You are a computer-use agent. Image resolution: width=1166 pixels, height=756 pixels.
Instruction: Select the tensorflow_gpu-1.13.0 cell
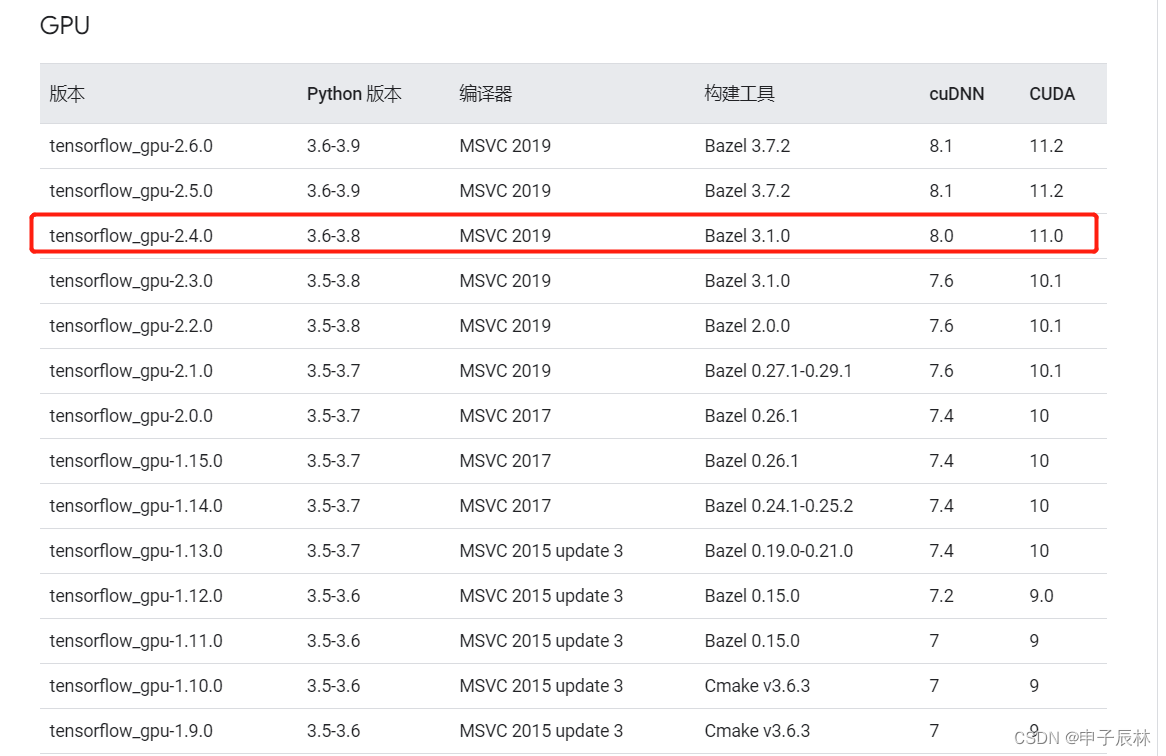(x=136, y=551)
